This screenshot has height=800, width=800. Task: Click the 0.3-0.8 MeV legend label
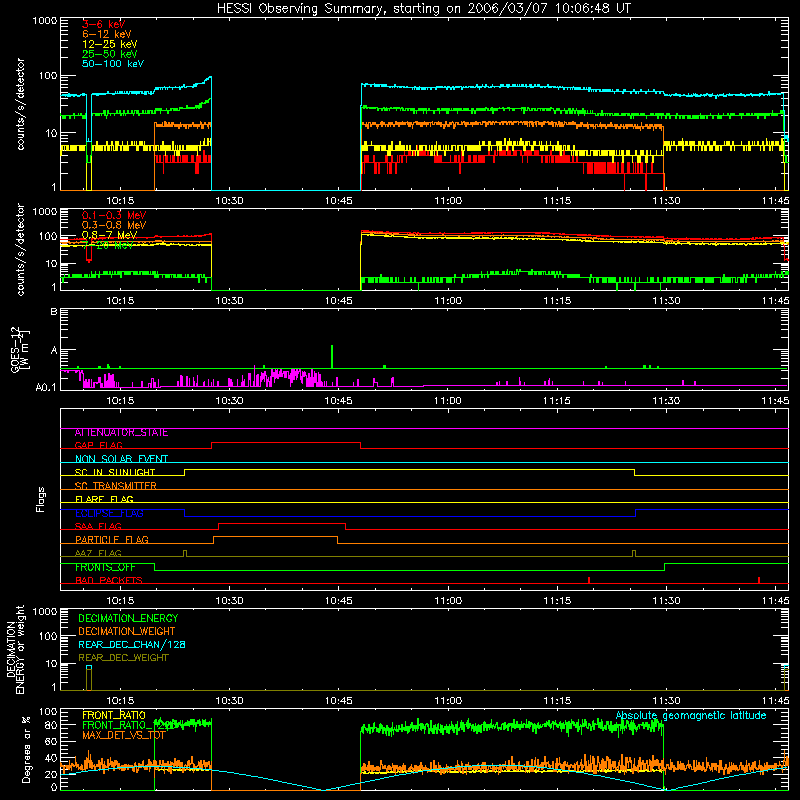[114, 225]
